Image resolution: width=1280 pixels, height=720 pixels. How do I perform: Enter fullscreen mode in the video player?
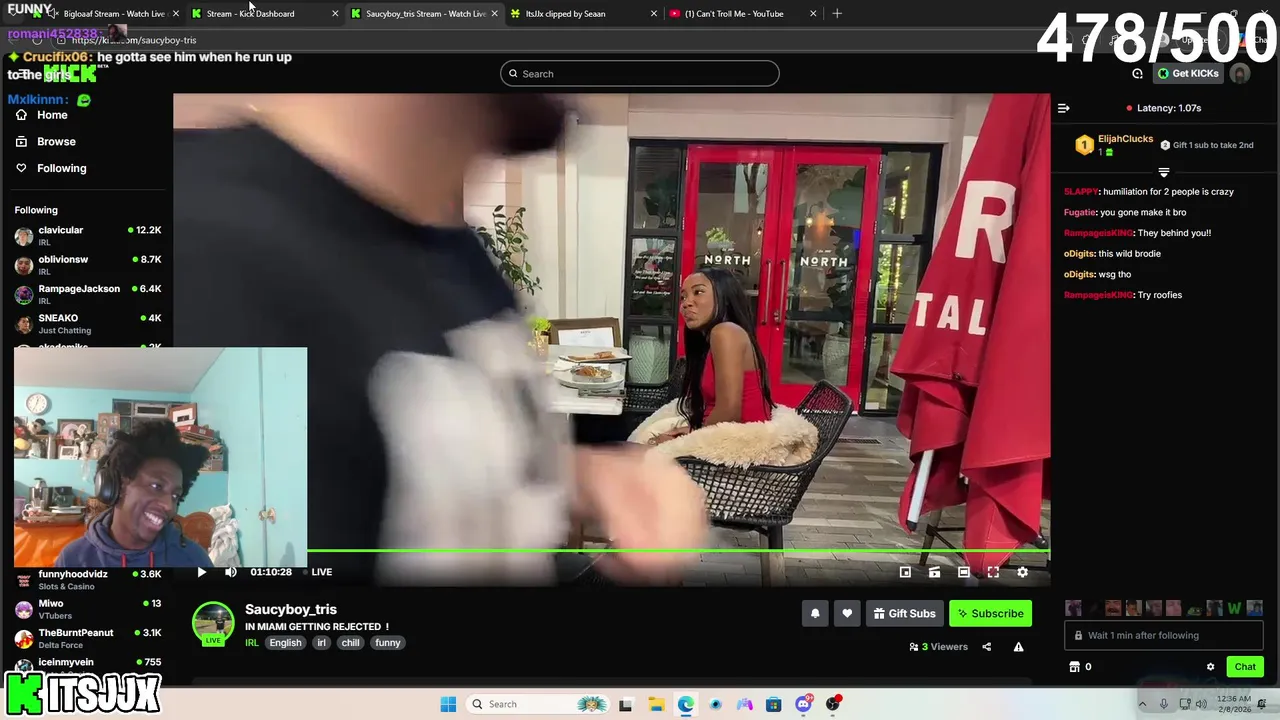(993, 572)
